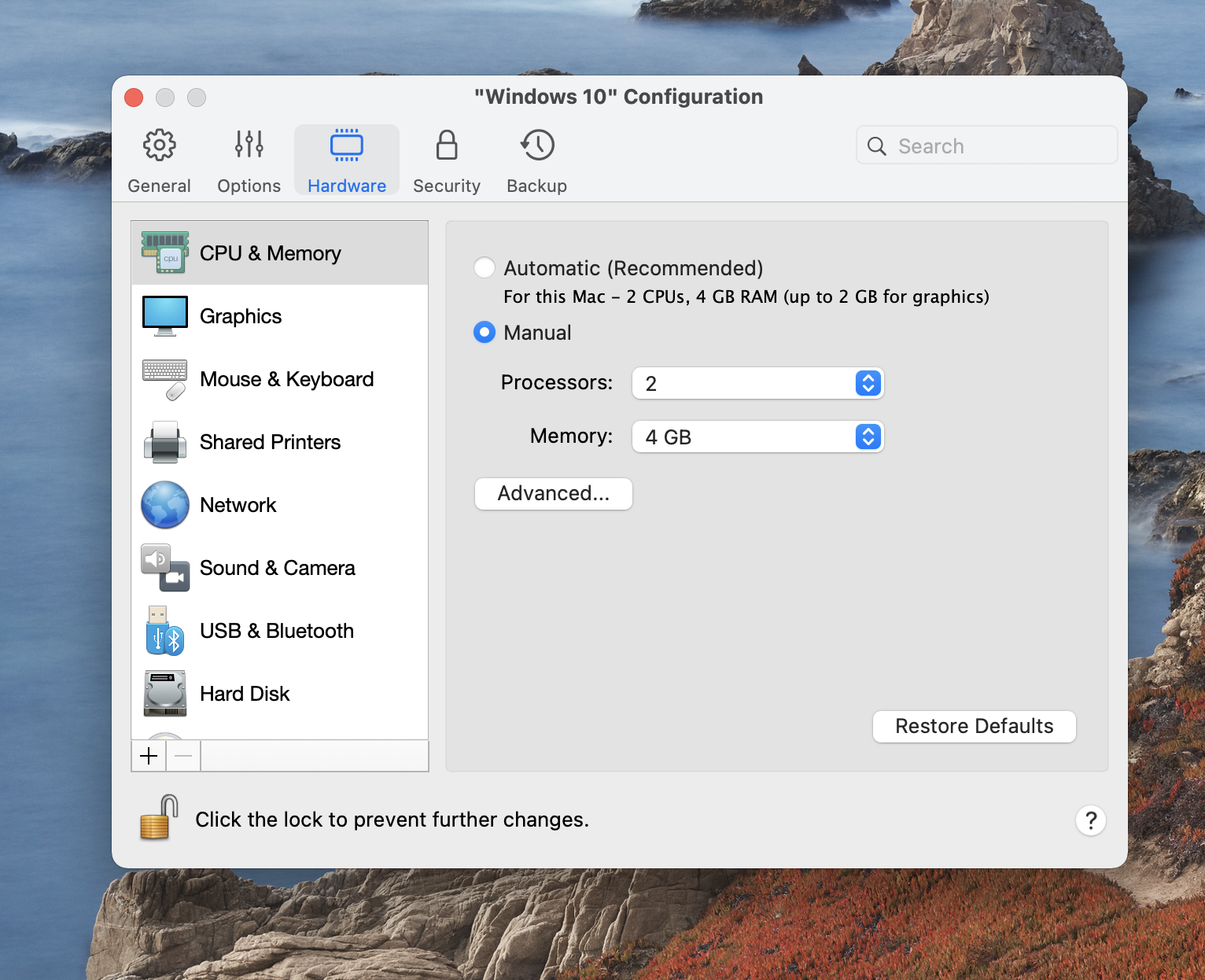Open help with the question mark button

pos(1091,820)
